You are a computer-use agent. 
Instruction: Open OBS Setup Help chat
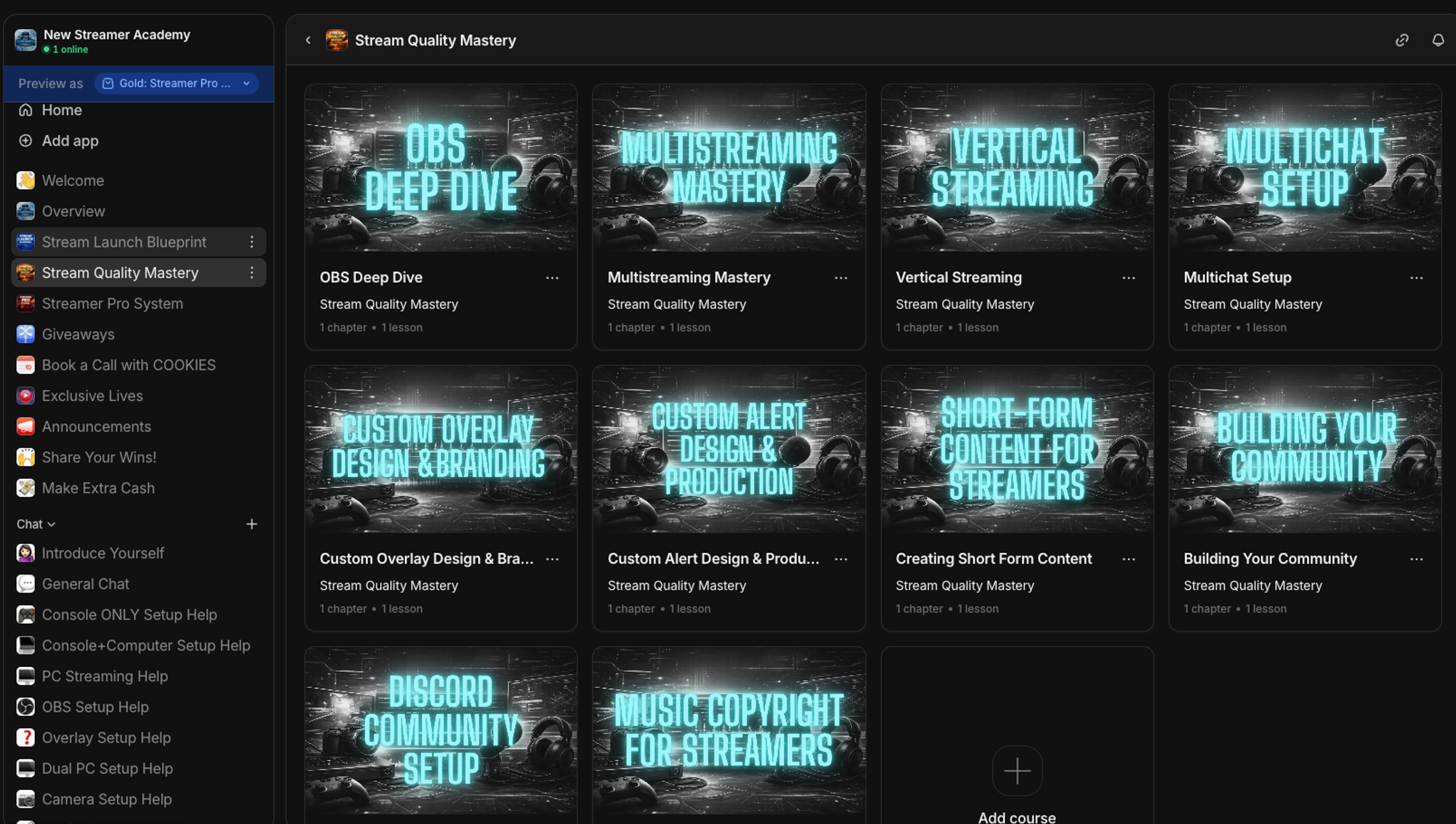click(138, 707)
